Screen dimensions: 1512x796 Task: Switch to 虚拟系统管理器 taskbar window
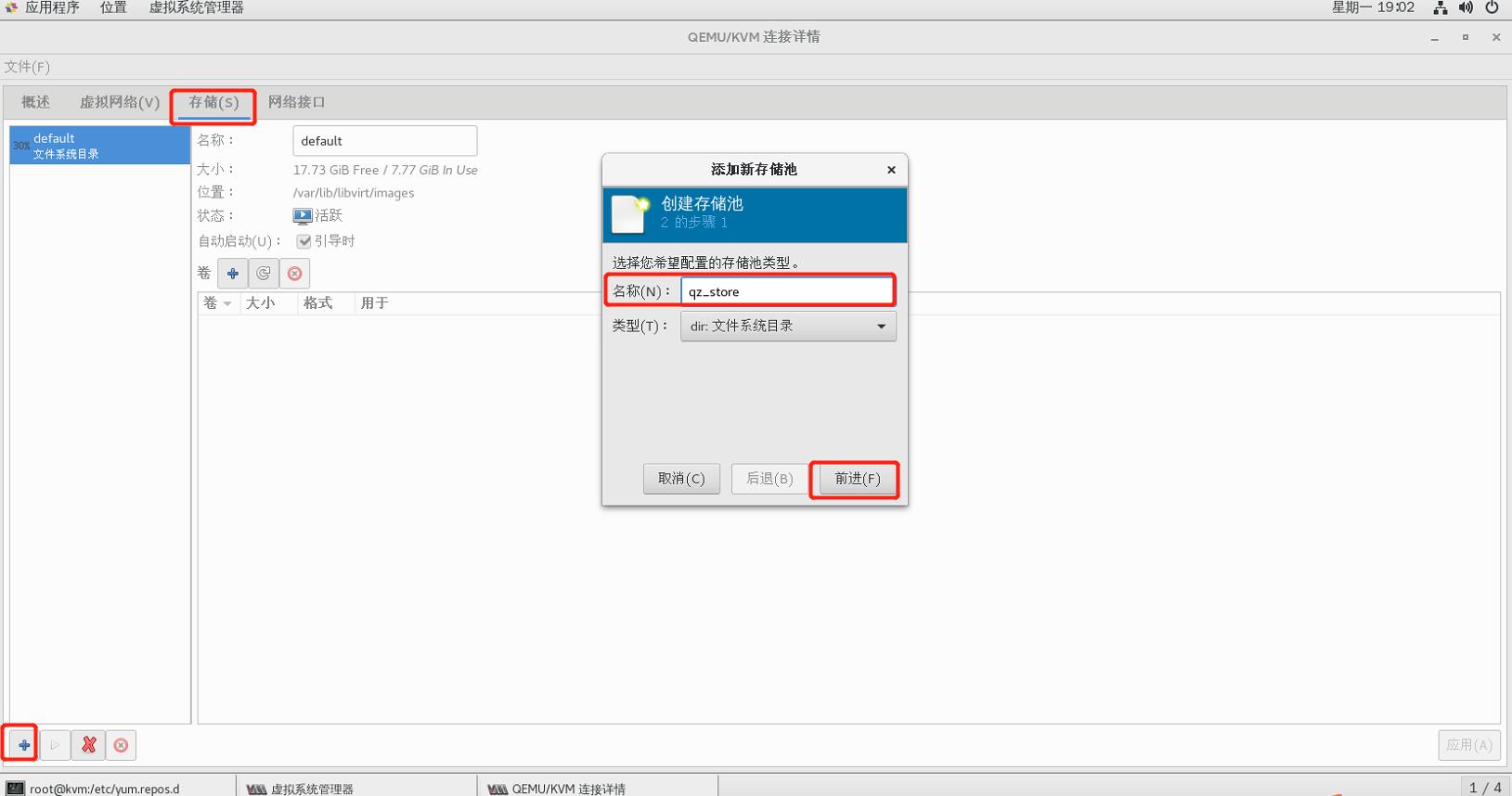coord(356,788)
